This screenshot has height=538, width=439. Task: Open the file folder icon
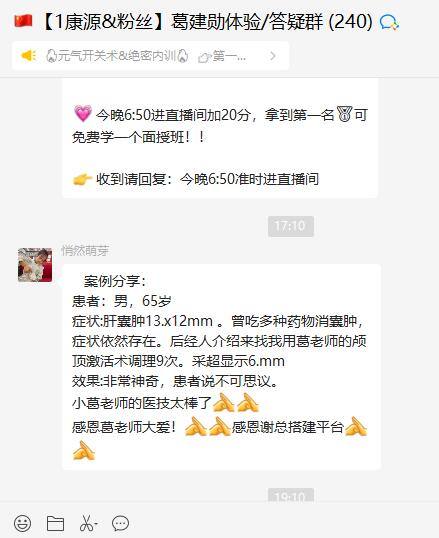point(55,524)
